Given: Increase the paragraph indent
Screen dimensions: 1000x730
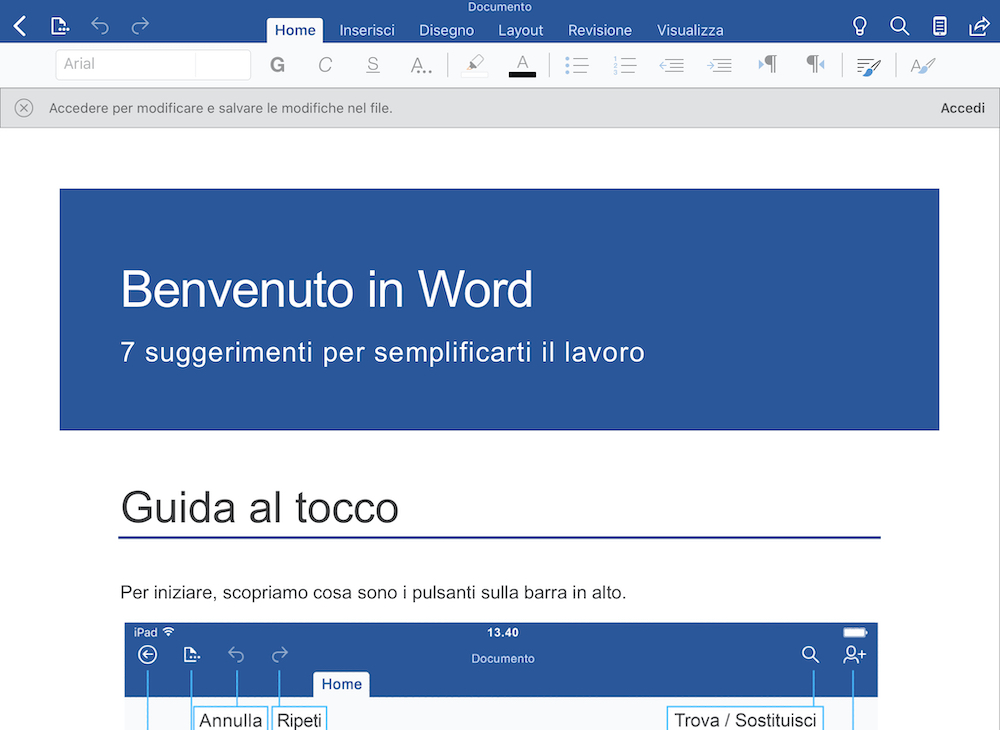Looking at the screenshot, I should [719, 65].
